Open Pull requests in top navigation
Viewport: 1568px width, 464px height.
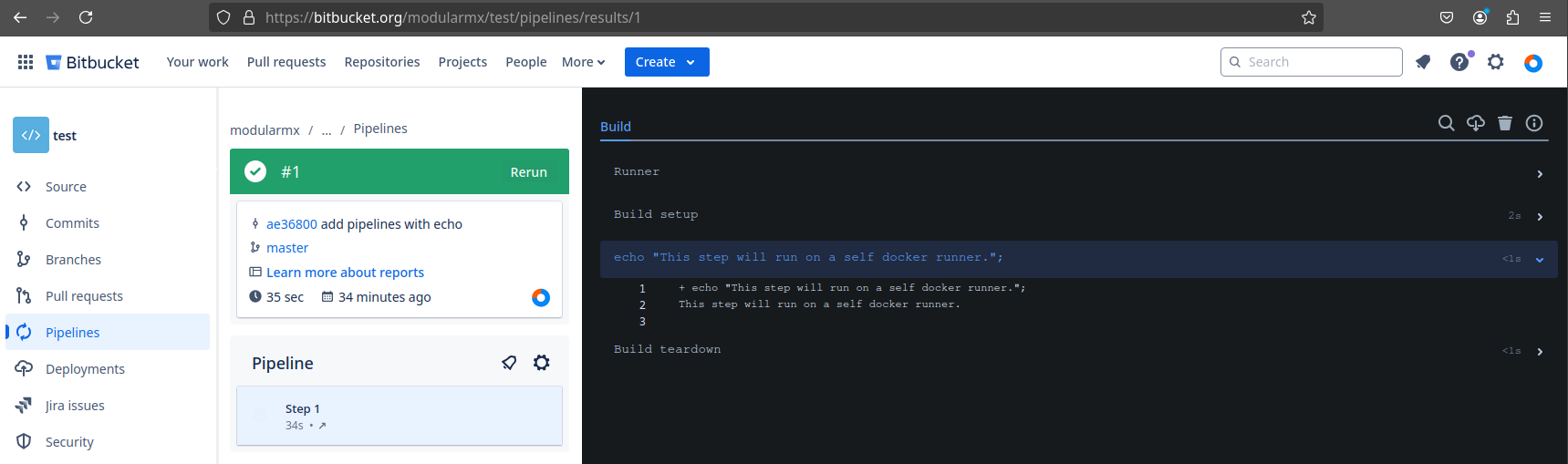pyautogui.click(x=286, y=62)
